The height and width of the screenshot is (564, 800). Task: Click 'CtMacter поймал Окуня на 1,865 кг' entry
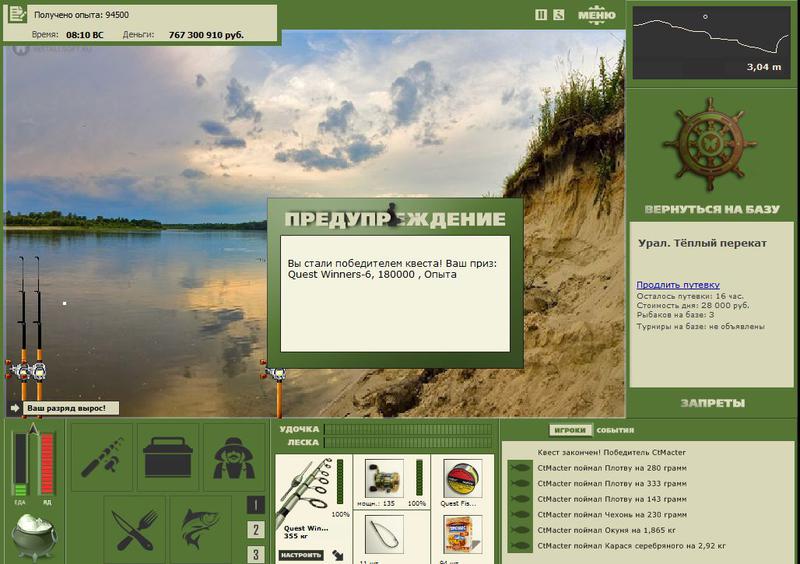tap(606, 530)
